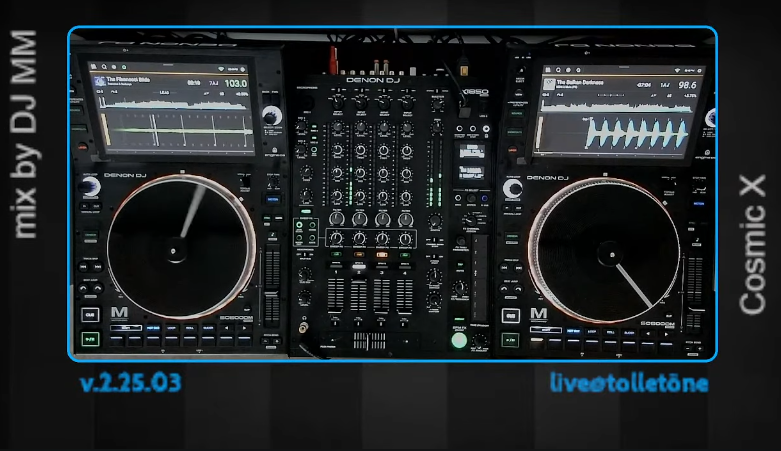Viewport: 781px width, 451px height.
Task: Beat jump backward on the right deck
Action: (x=505, y=289)
